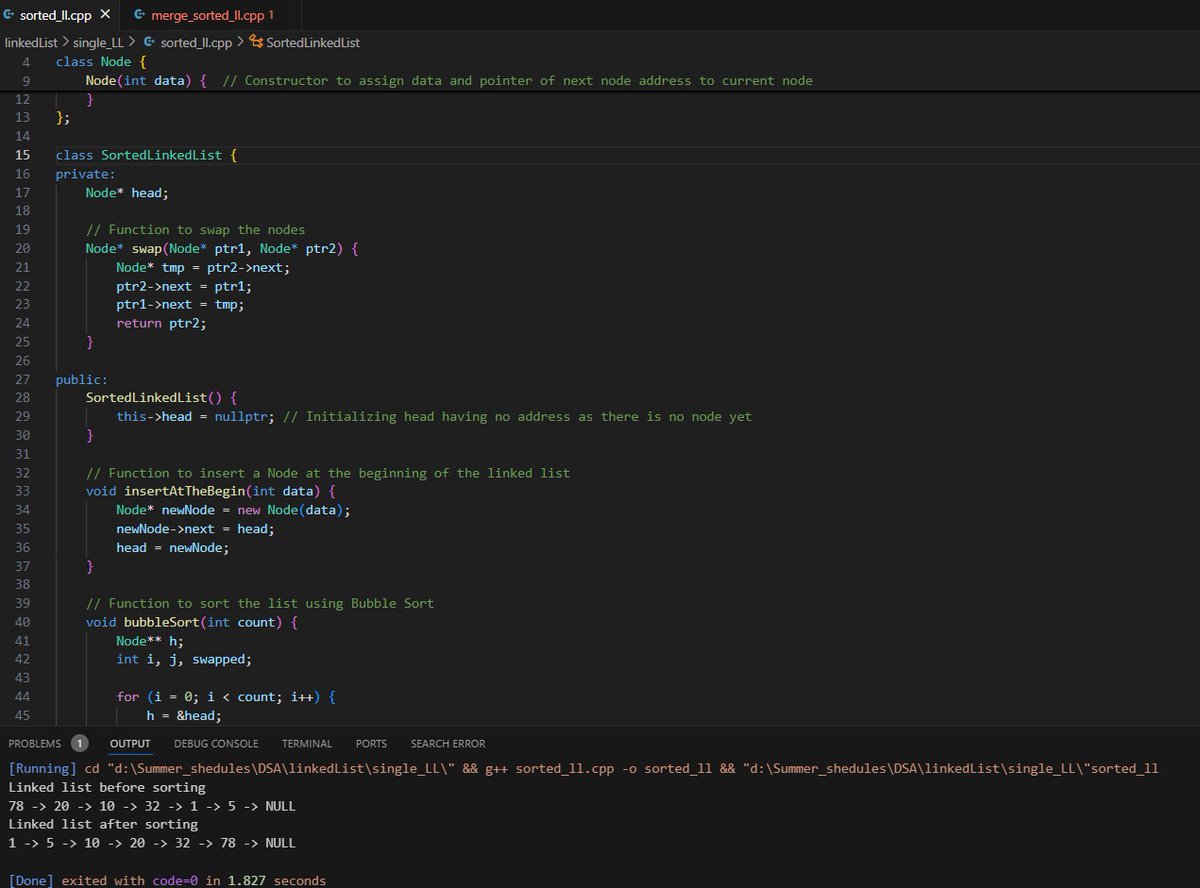Open the TERMINAL panel tab

307,744
